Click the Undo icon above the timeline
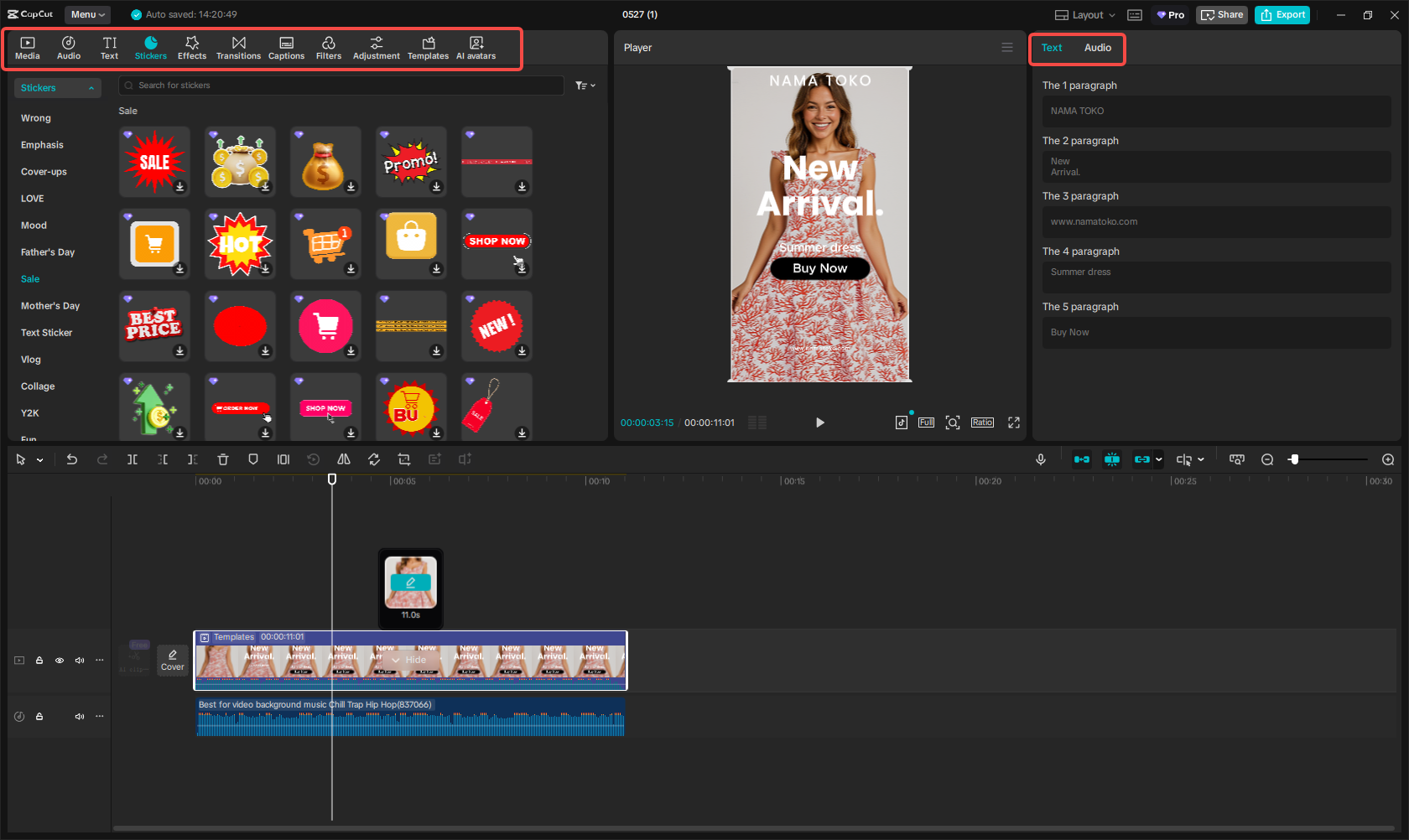 point(71,459)
